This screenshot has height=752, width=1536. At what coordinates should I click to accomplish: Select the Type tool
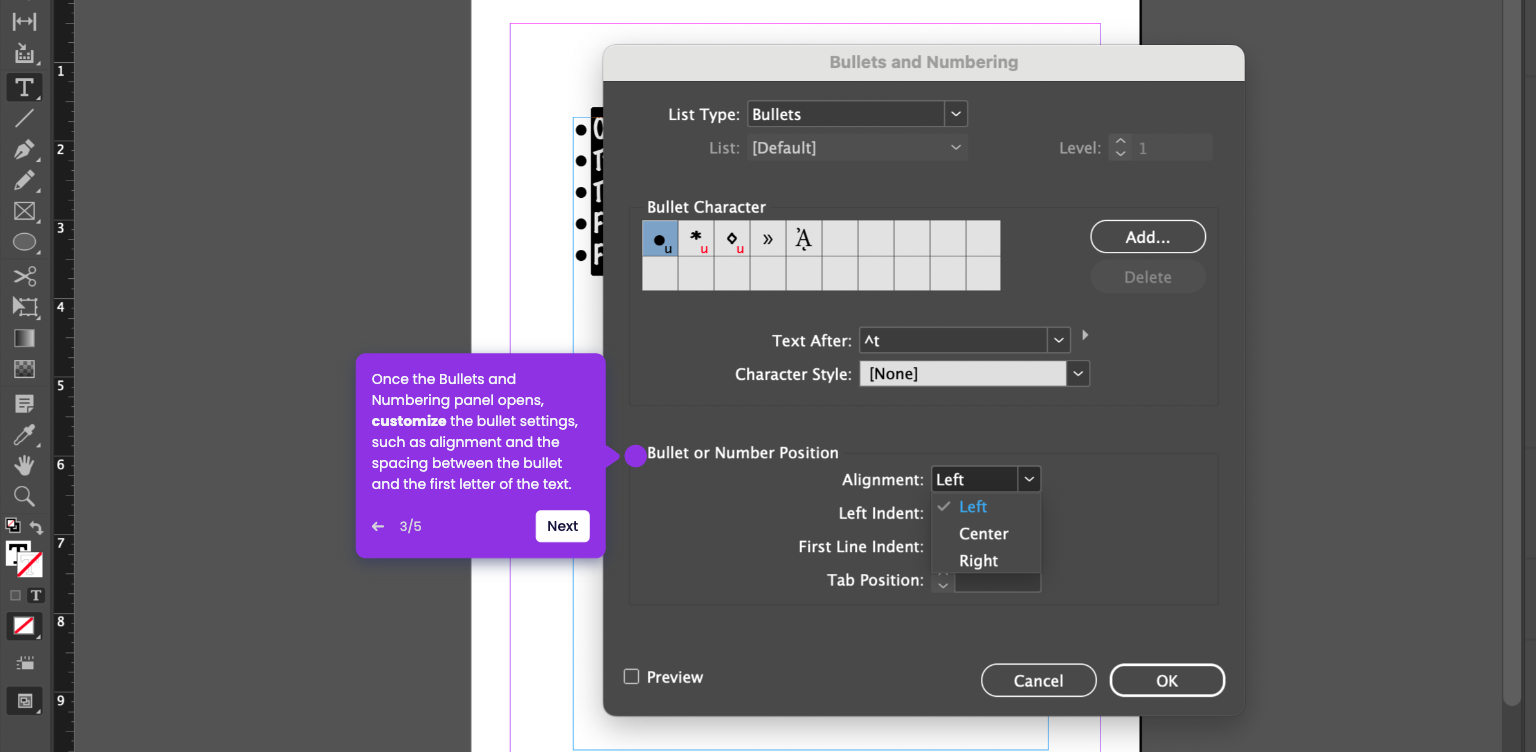24,87
